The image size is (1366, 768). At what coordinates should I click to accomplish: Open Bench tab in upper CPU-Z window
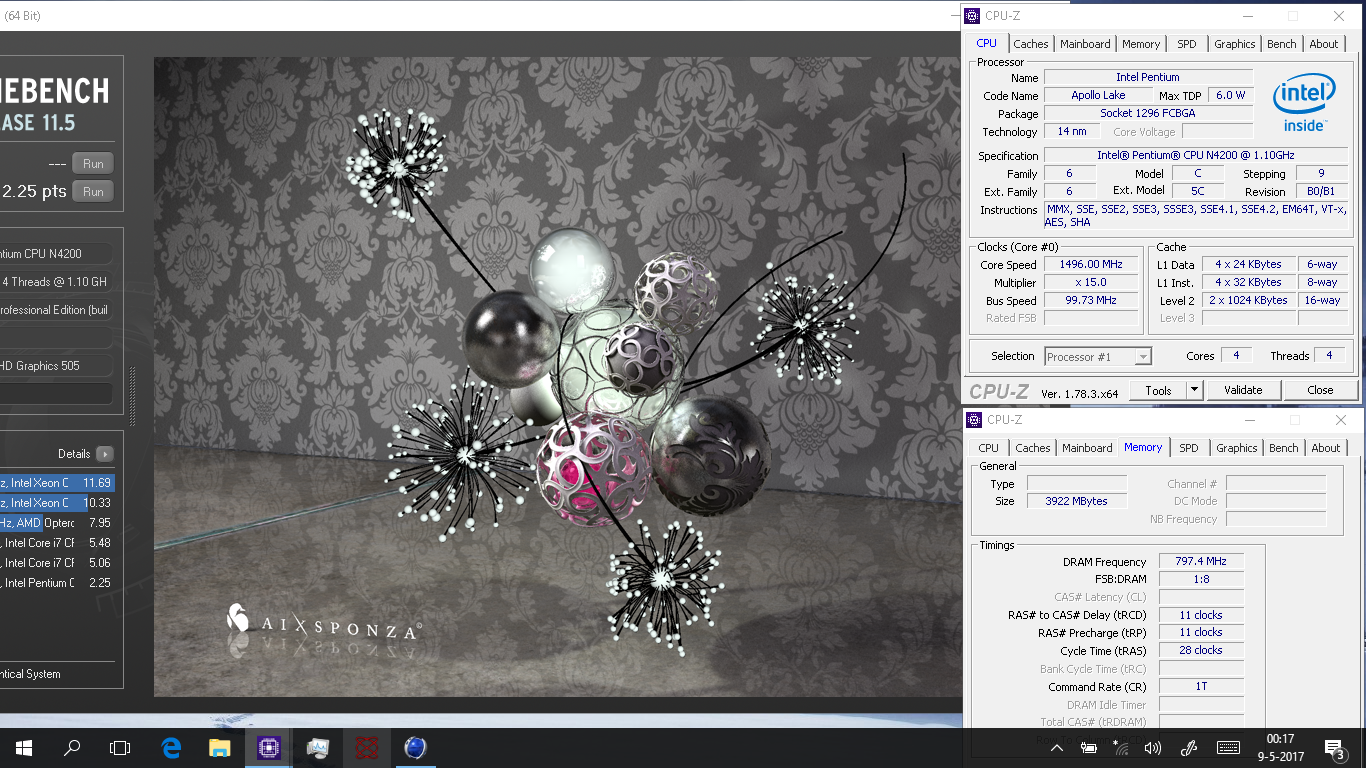pos(1282,44)
